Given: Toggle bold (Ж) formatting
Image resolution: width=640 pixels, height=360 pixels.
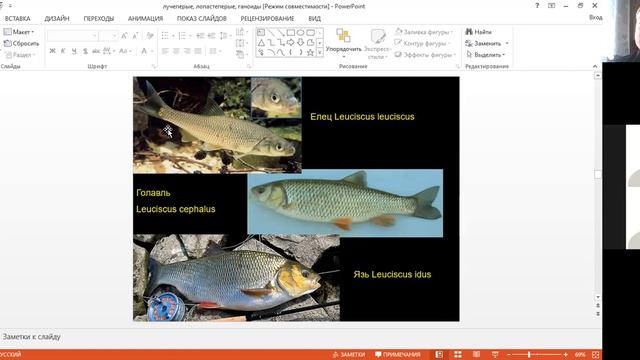Looking at the screenshot, I should (x=52, y=51).
